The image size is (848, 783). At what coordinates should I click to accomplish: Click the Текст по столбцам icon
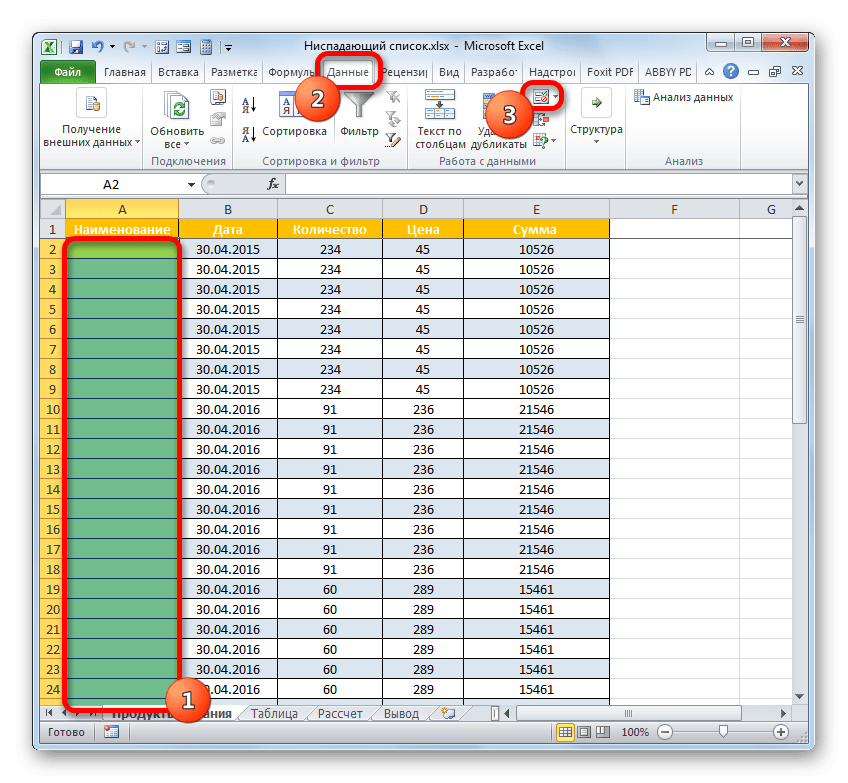(439, 104)
